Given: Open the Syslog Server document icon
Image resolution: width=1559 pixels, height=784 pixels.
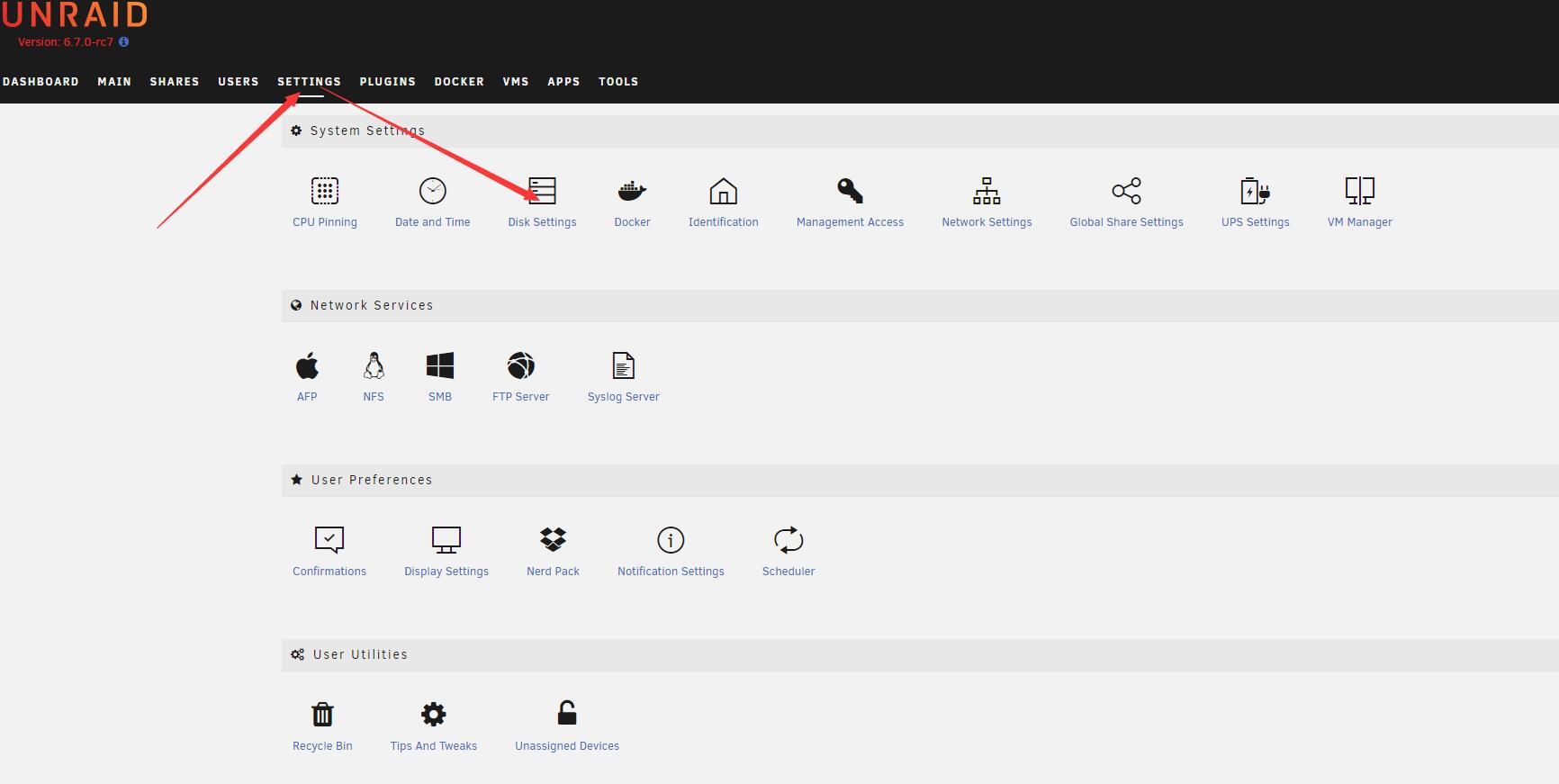Looking at the screenshot, I should 624,365.
